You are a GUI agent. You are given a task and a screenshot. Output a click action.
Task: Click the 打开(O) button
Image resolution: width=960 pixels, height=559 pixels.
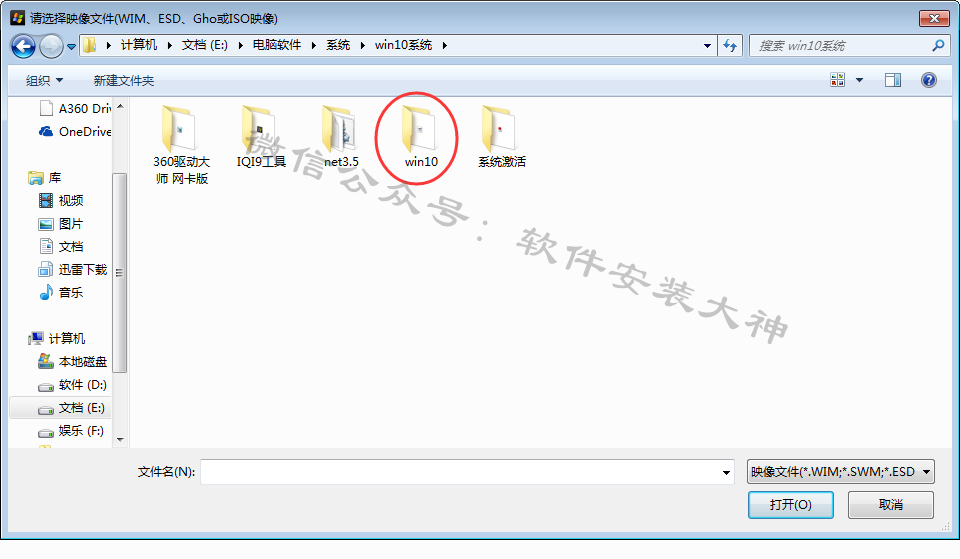pyautogui.click(x=790, y=505)
